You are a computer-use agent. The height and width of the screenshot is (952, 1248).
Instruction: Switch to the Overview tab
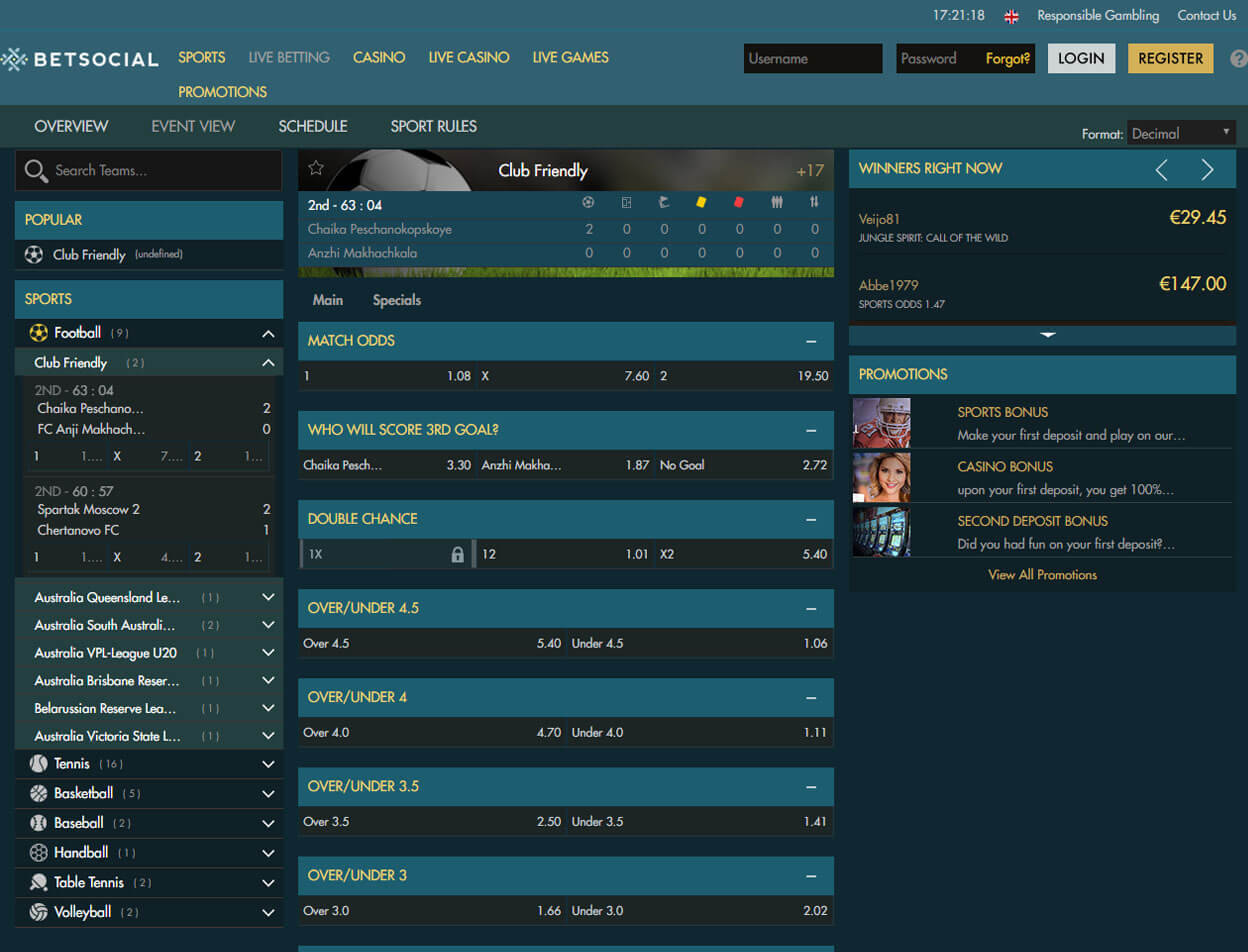71,126
